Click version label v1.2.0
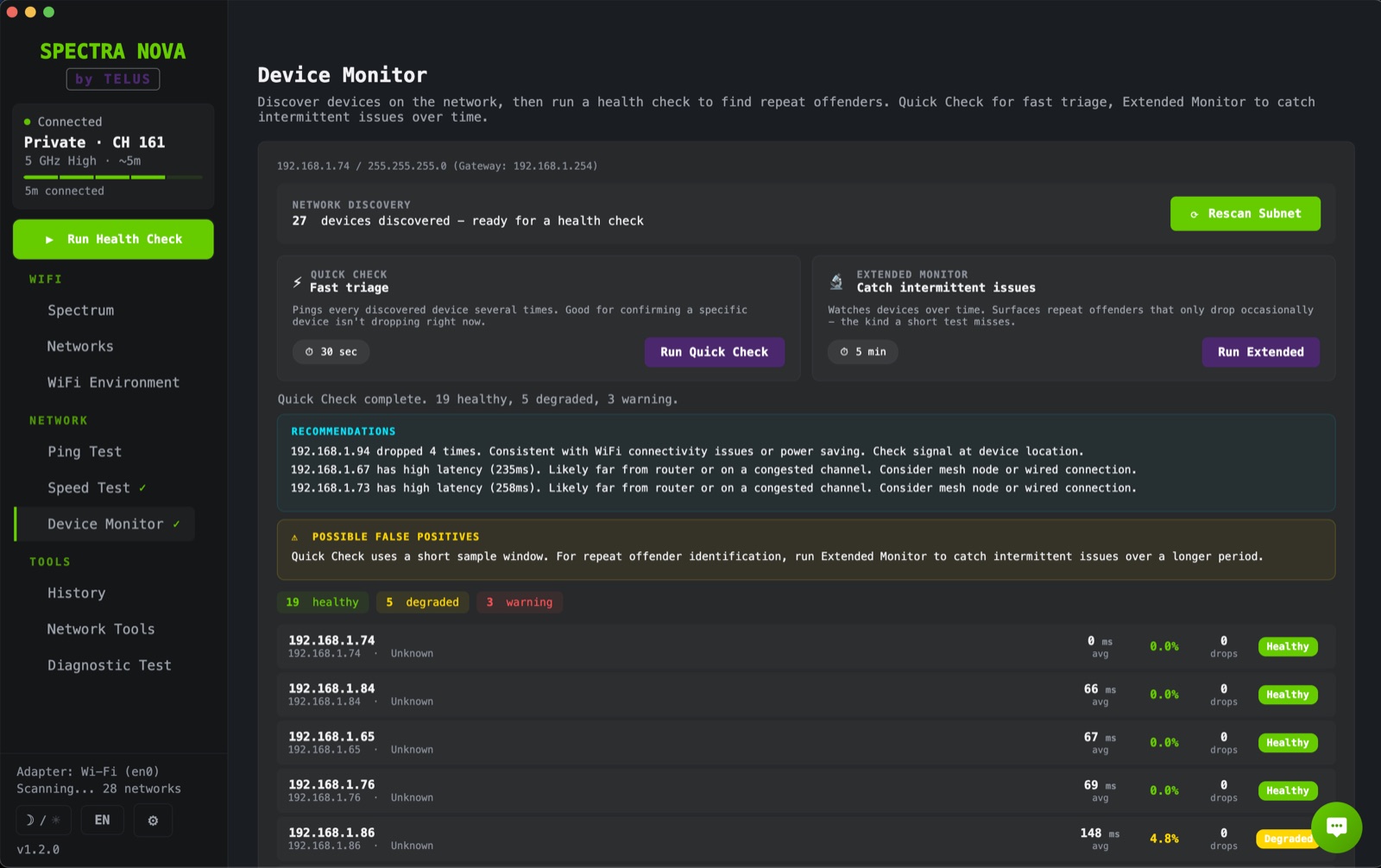 pos(38,849)
